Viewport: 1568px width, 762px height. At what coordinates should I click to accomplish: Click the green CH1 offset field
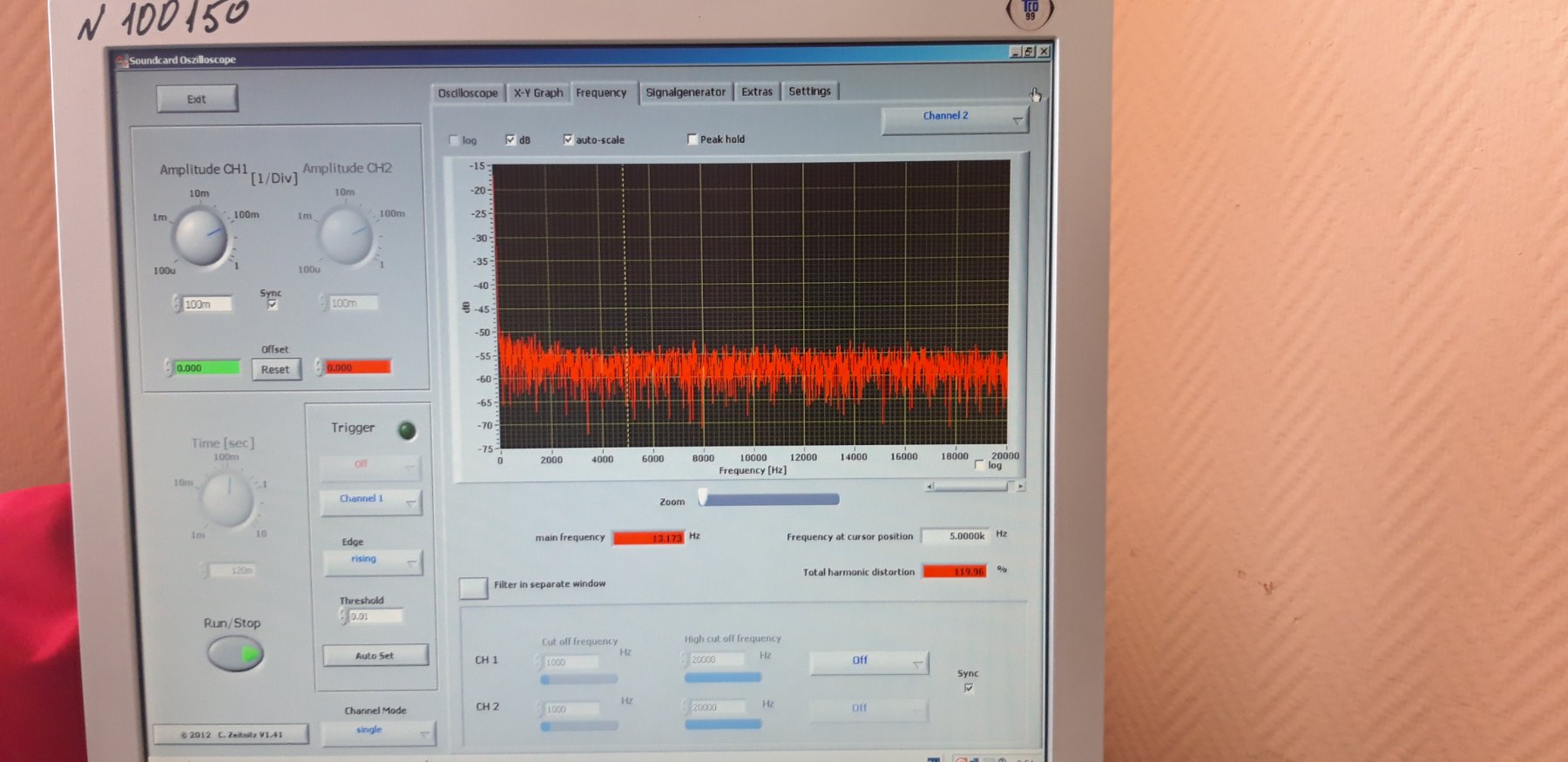(206, 368)
